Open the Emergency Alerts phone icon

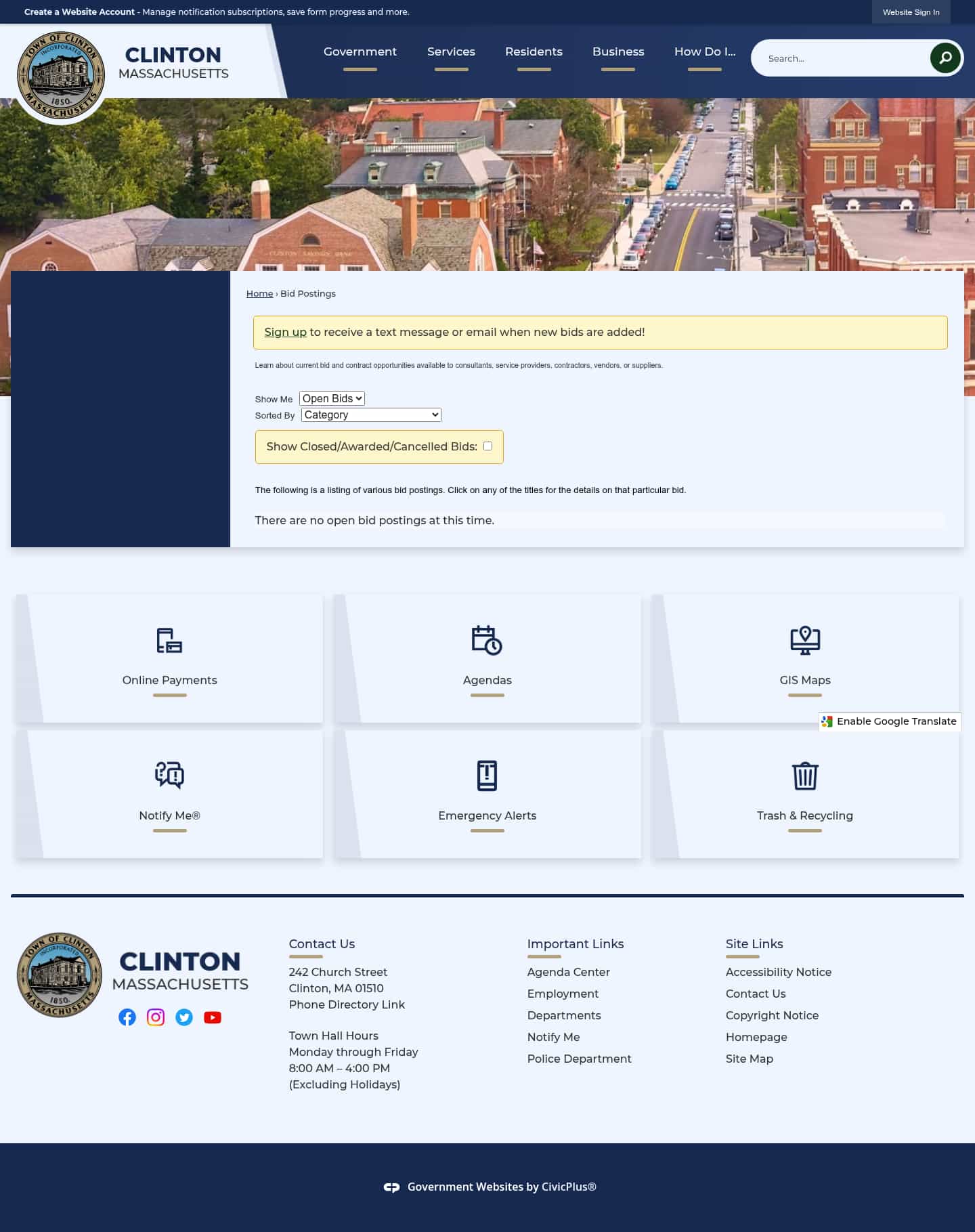[487, 776]
